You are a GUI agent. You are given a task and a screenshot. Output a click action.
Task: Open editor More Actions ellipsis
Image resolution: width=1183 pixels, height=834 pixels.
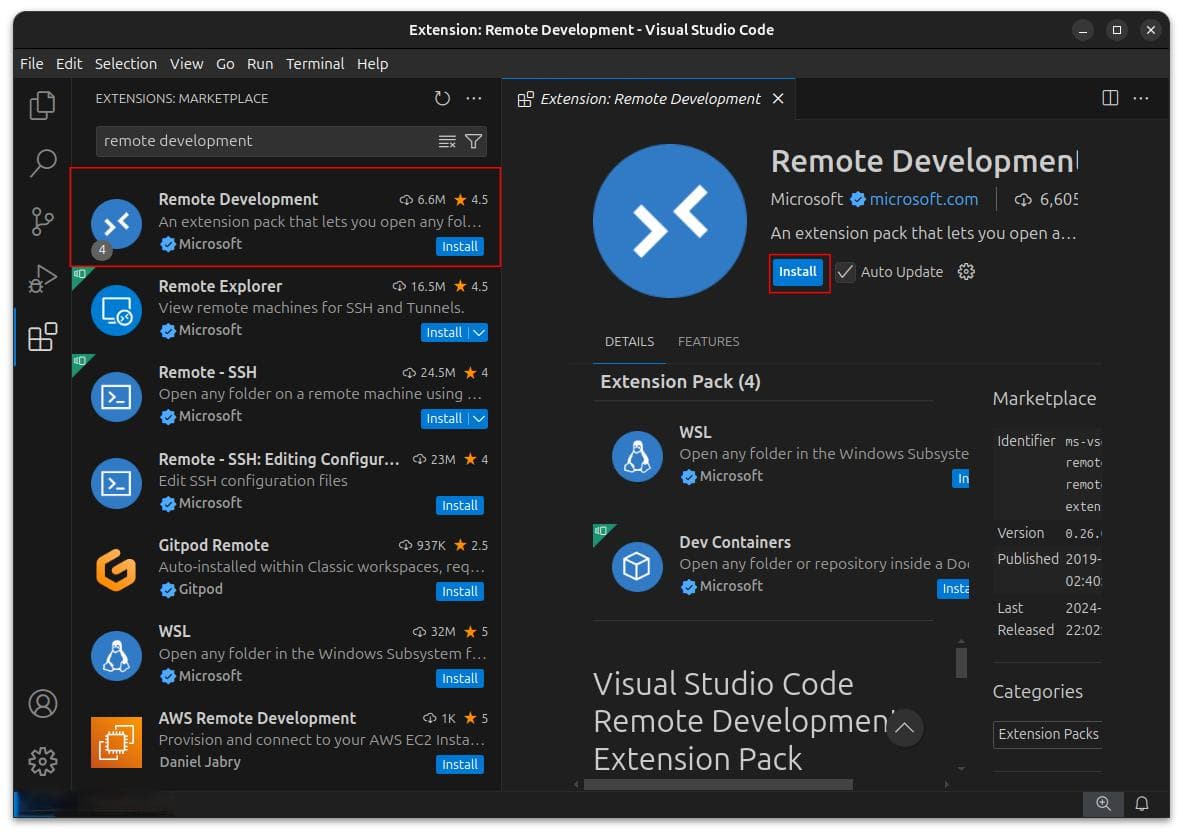tap(1141, 98)
